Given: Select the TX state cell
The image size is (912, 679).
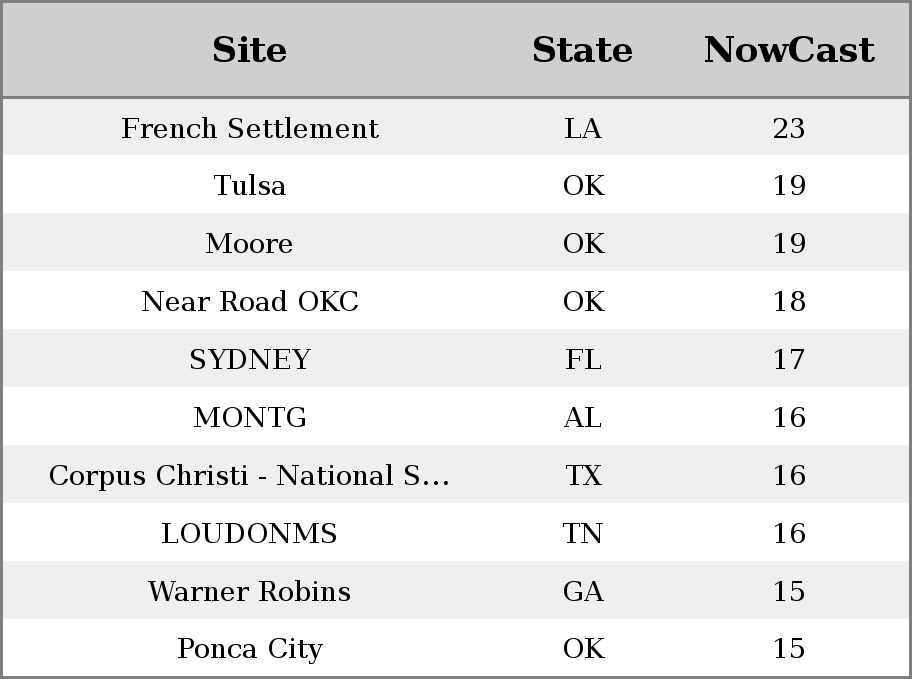Looking at the screenshot, I should click(x=583, y=475).
